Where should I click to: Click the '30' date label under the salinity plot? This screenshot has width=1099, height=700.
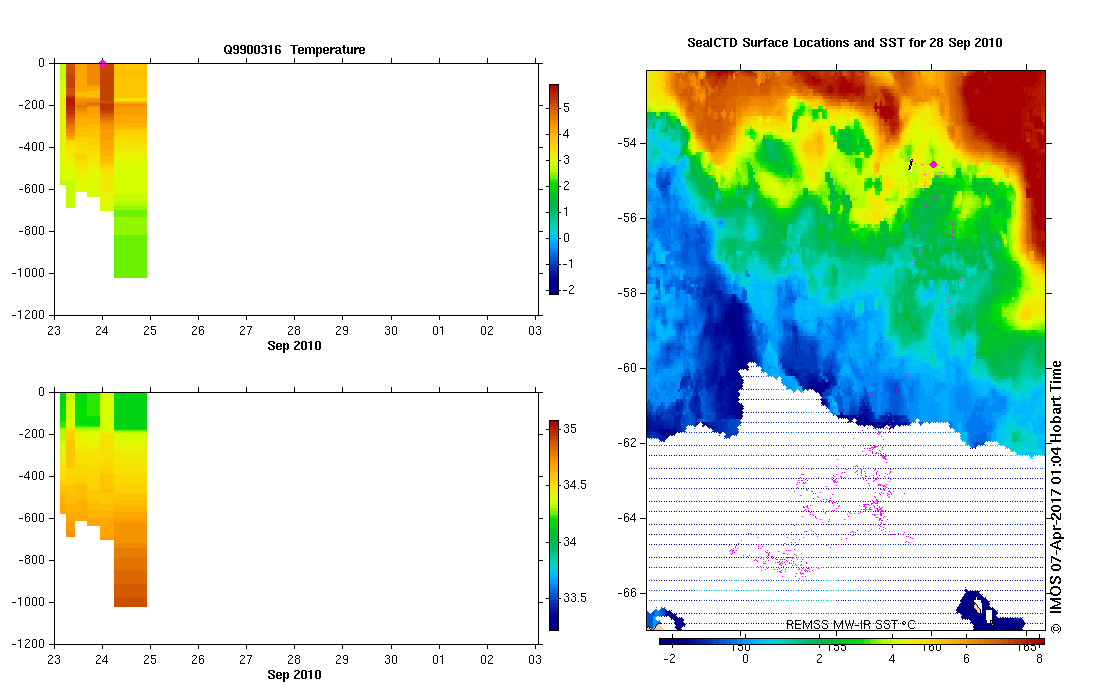(390, 660)
